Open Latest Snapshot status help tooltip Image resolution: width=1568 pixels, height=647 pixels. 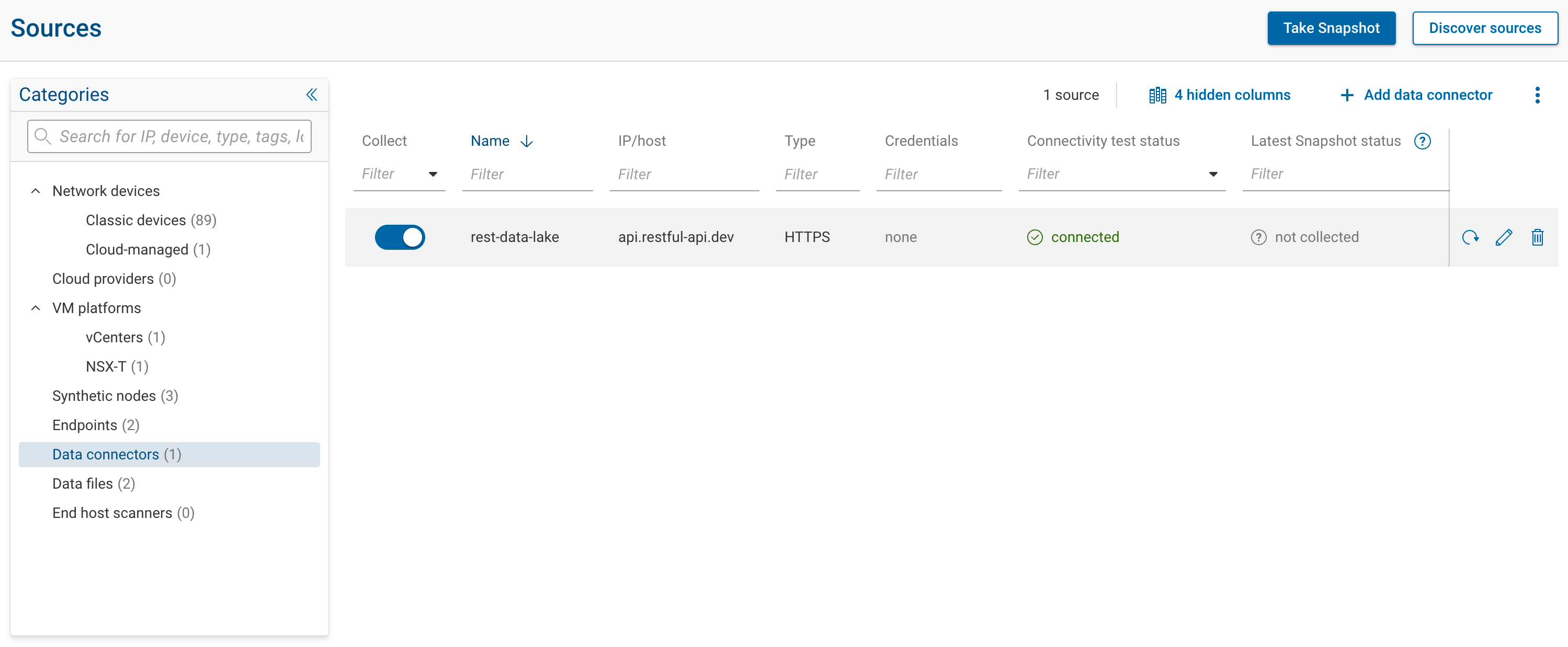(1423, 141)
